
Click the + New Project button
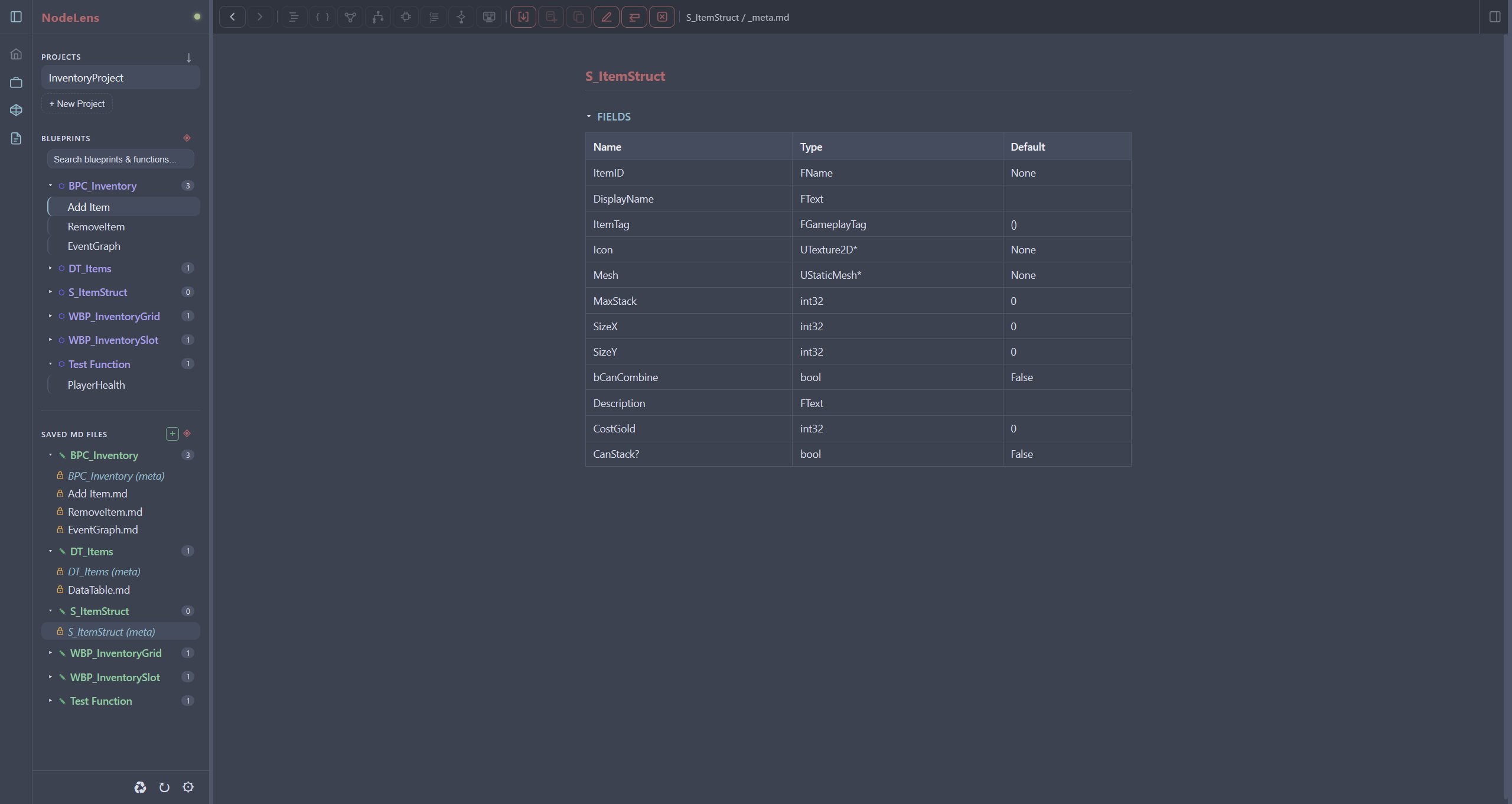click(x=77, y=104)
